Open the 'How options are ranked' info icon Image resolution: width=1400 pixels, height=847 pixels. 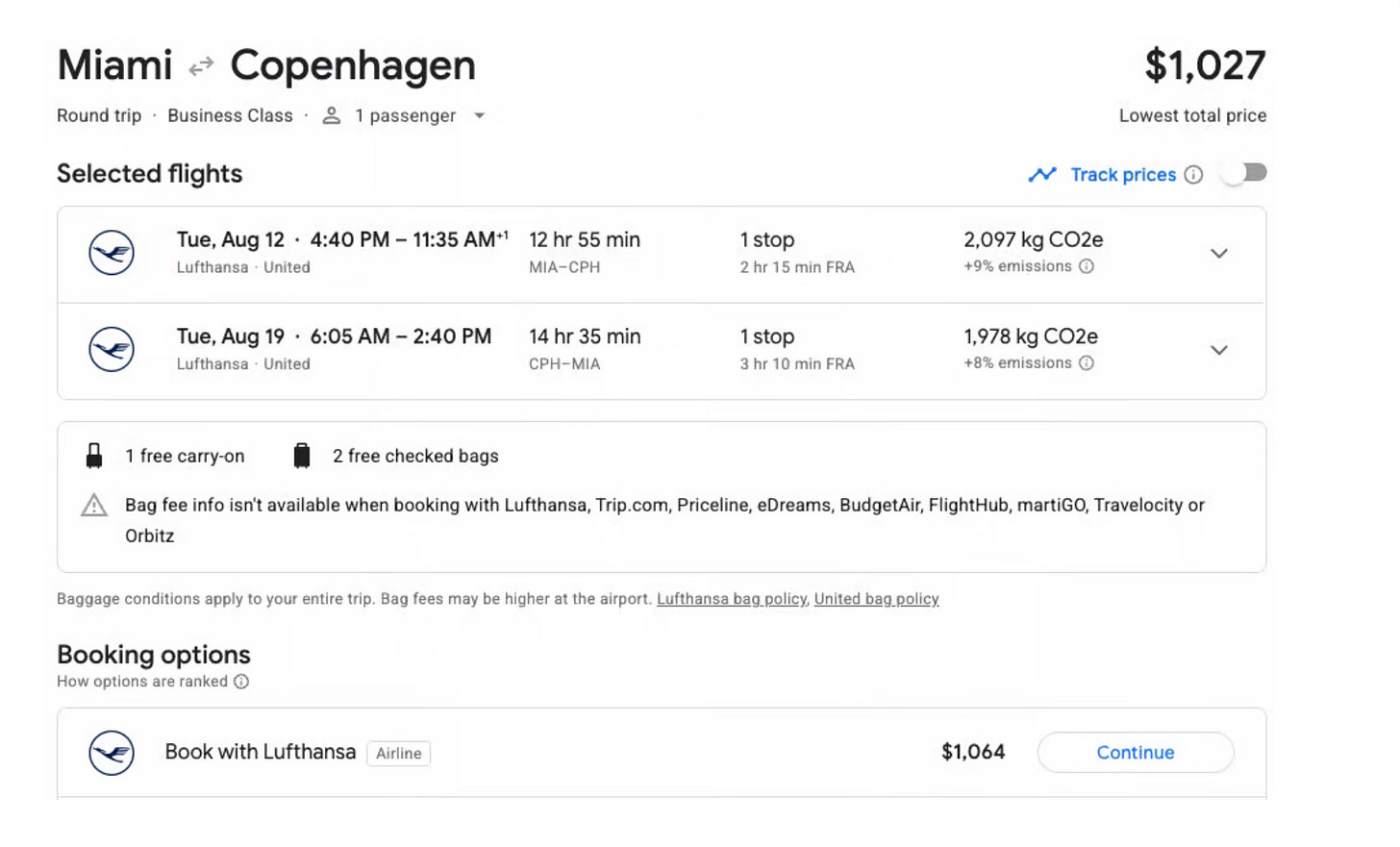pyautogui.click(x=241, y=682)
